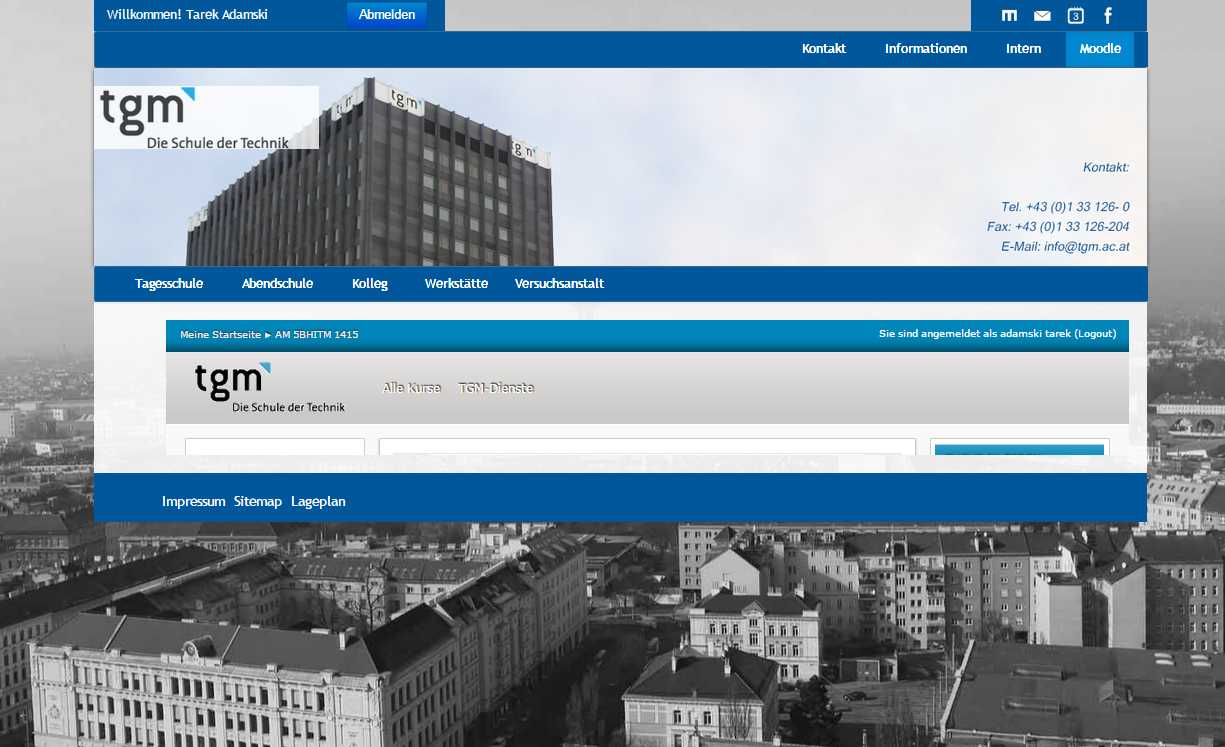1225x747 pixels.
Task: Open the calendar icon showing 3
Action: click(x=1075, y=15)
